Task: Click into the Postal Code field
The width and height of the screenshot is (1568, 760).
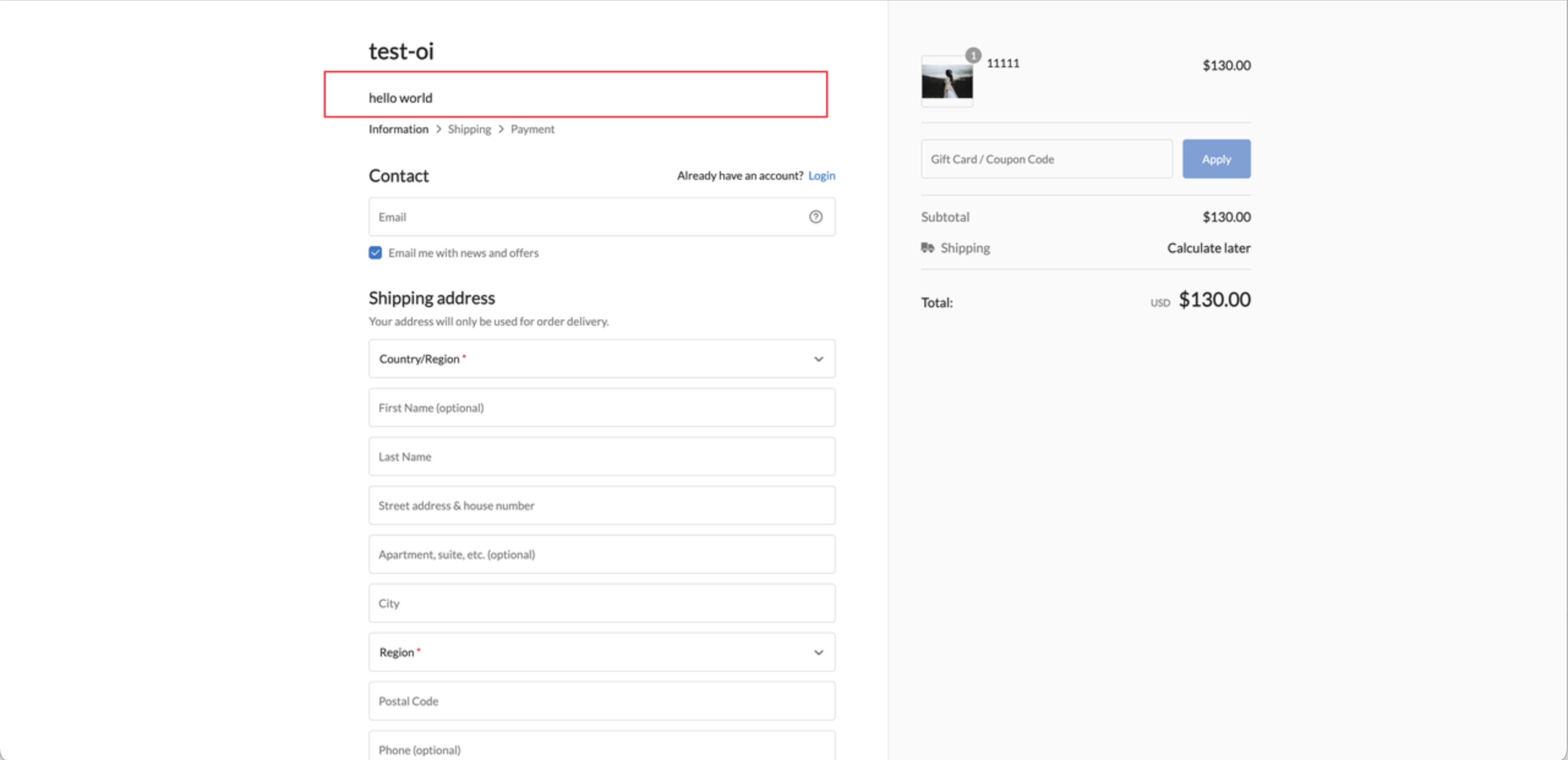Action: [601, 701]
